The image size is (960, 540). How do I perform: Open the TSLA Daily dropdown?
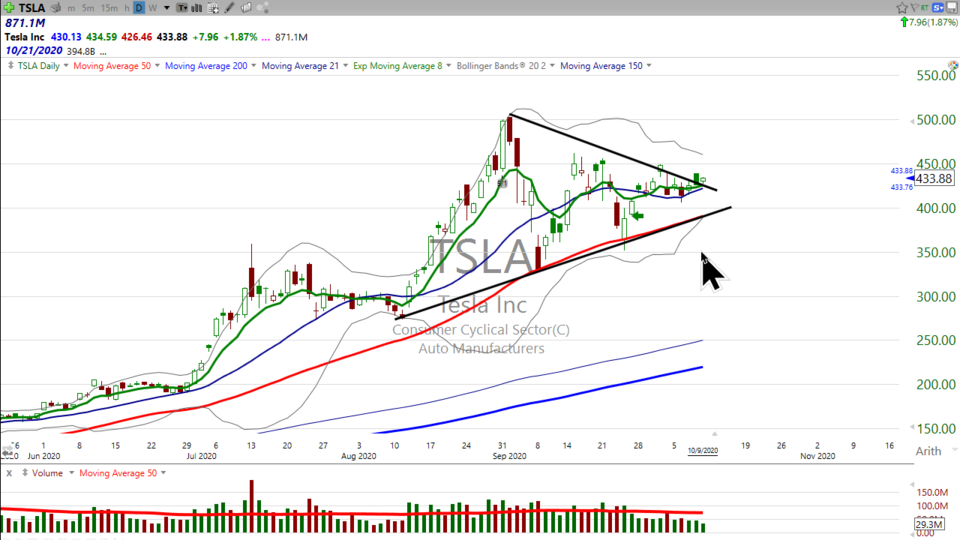[x=66, y=66]
